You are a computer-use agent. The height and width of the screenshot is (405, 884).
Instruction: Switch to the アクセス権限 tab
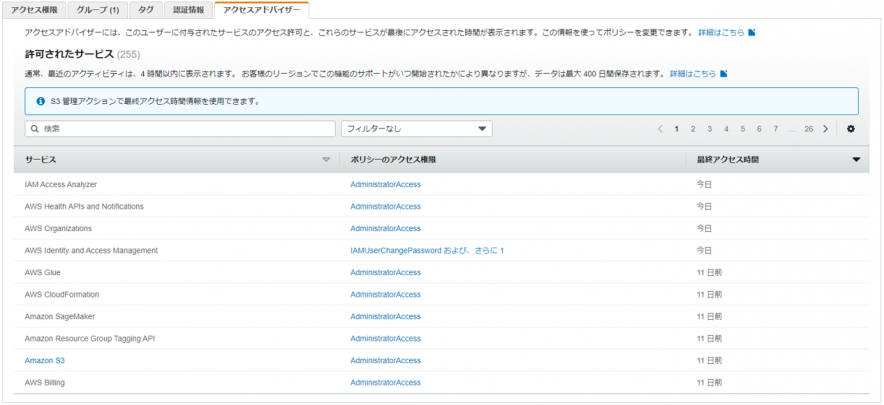point(36,10)
